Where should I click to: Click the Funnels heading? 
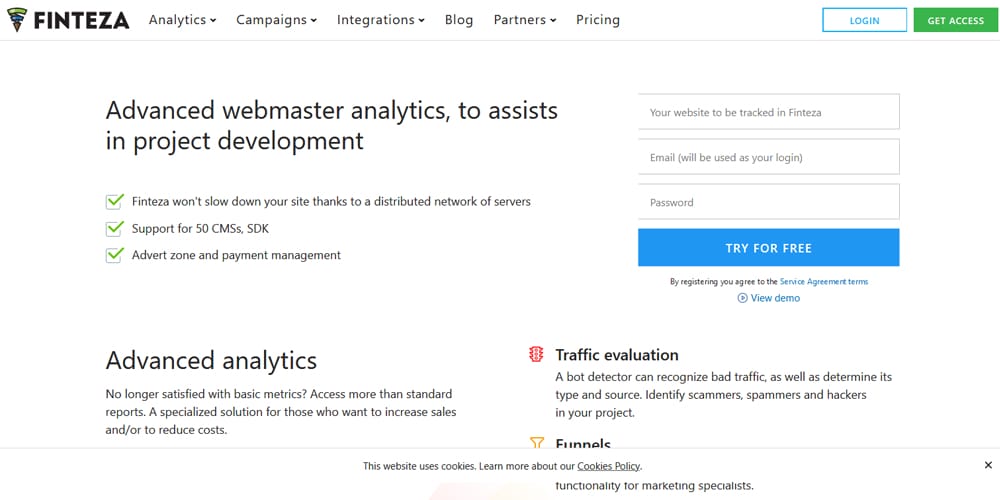583,443
